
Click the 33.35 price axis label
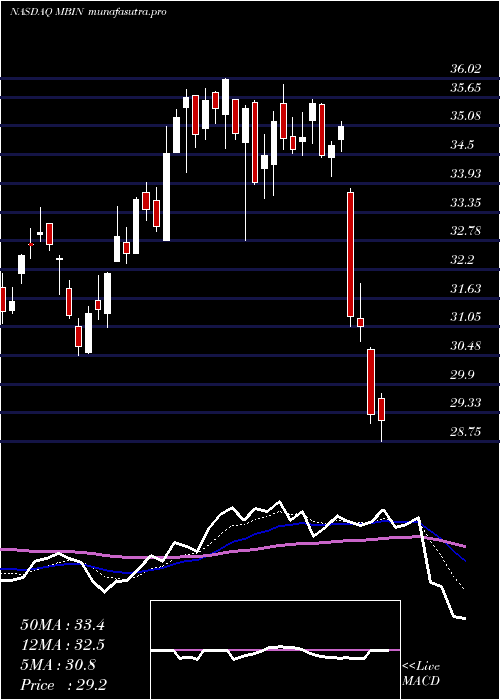coord(466,203)
